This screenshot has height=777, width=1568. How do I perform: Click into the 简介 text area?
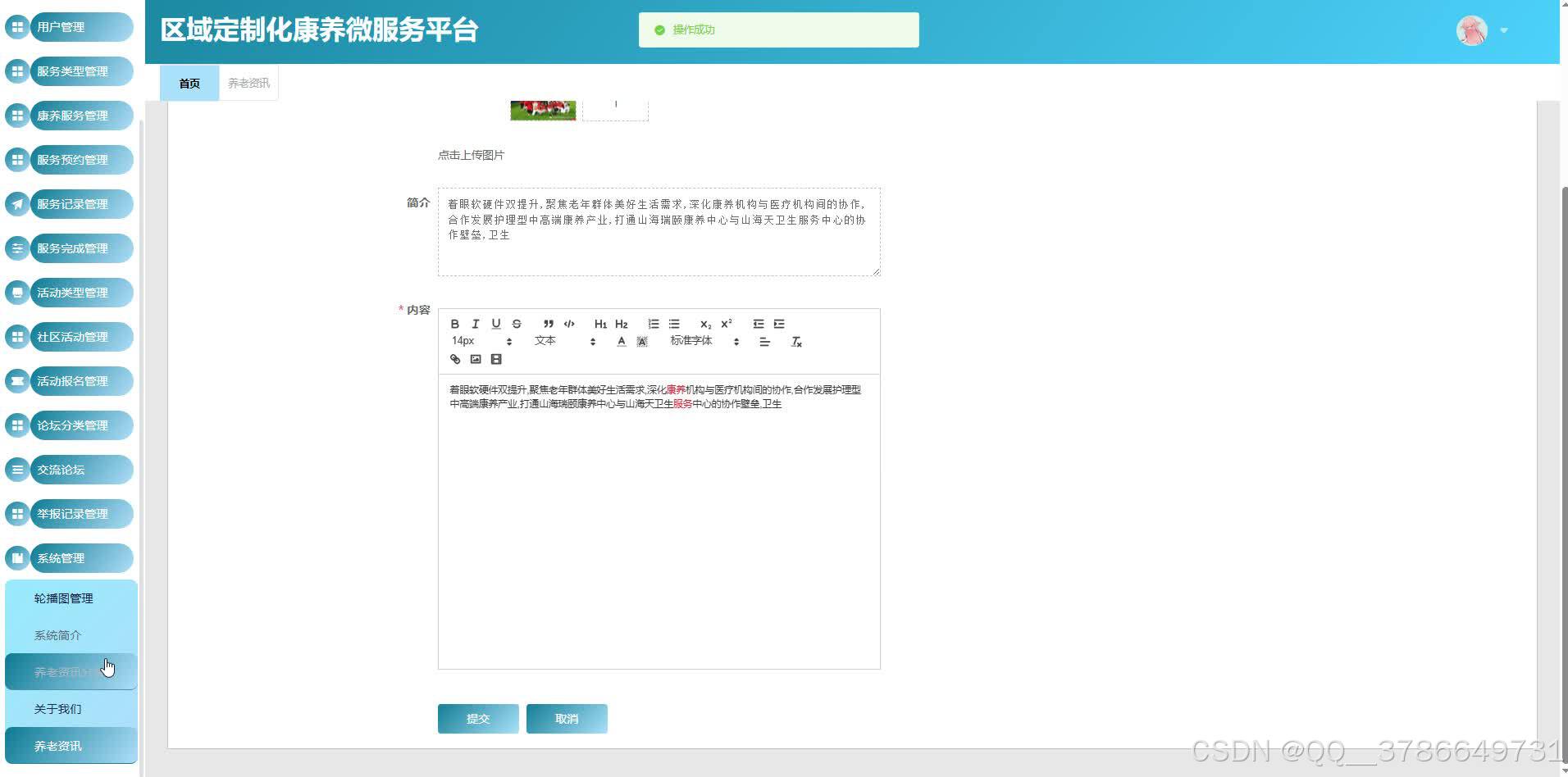click(x=659, y=232)
